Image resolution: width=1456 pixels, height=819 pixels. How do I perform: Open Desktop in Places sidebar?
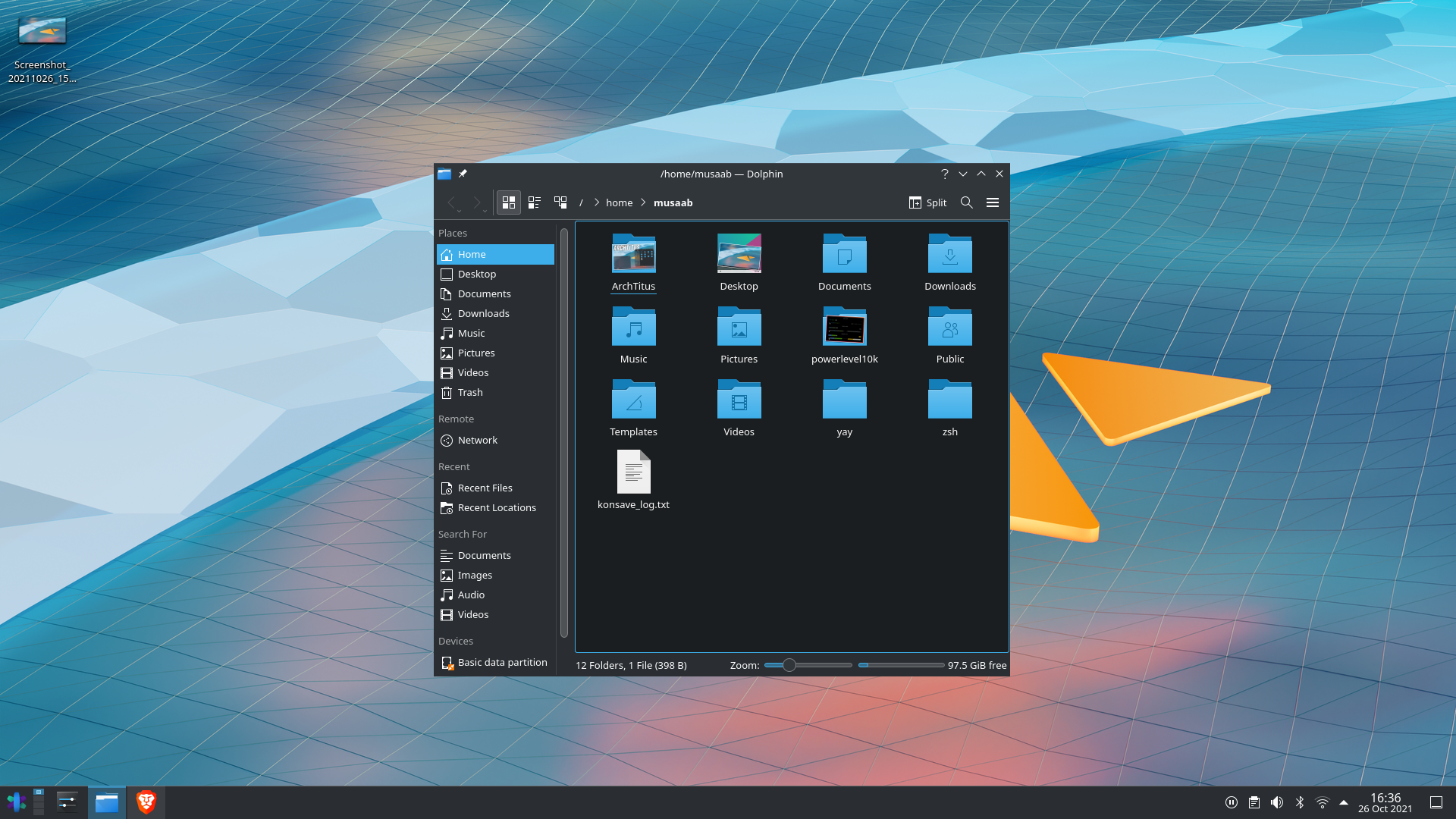[x=496, y=274]
